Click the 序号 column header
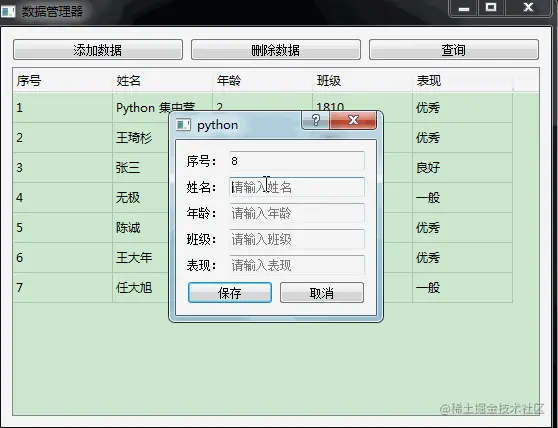Image resolution: width=558 pixels, height=428 pixels. [63, 81]
